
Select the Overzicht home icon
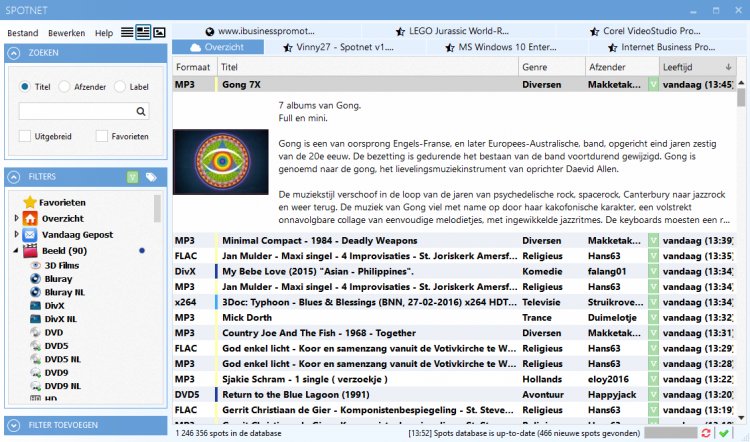tap(30, 219)
